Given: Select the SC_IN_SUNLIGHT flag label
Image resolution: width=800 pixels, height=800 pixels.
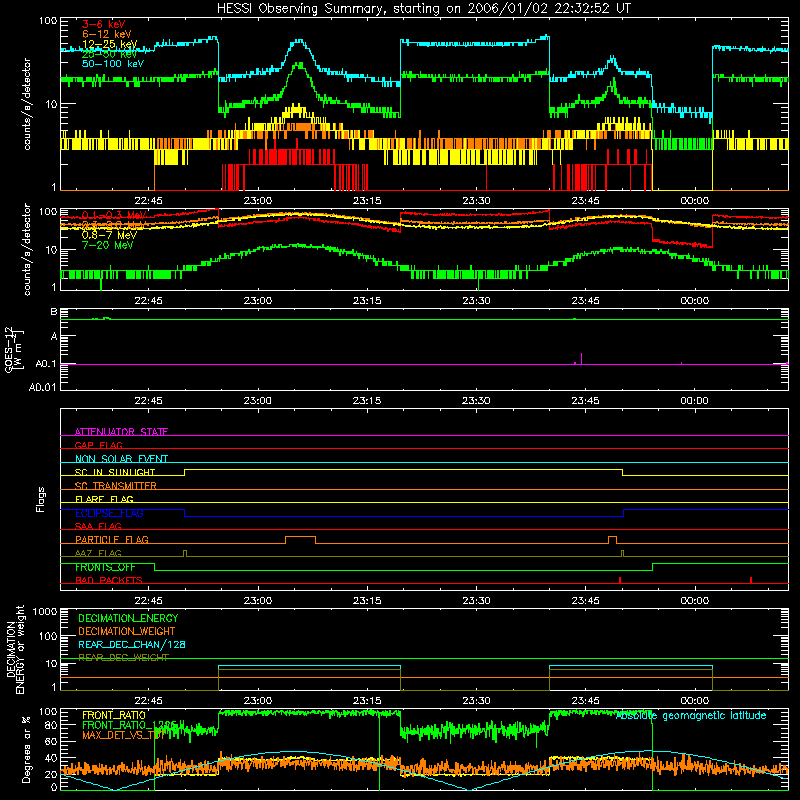Looking at the screenshot, I should click(115, 472).
